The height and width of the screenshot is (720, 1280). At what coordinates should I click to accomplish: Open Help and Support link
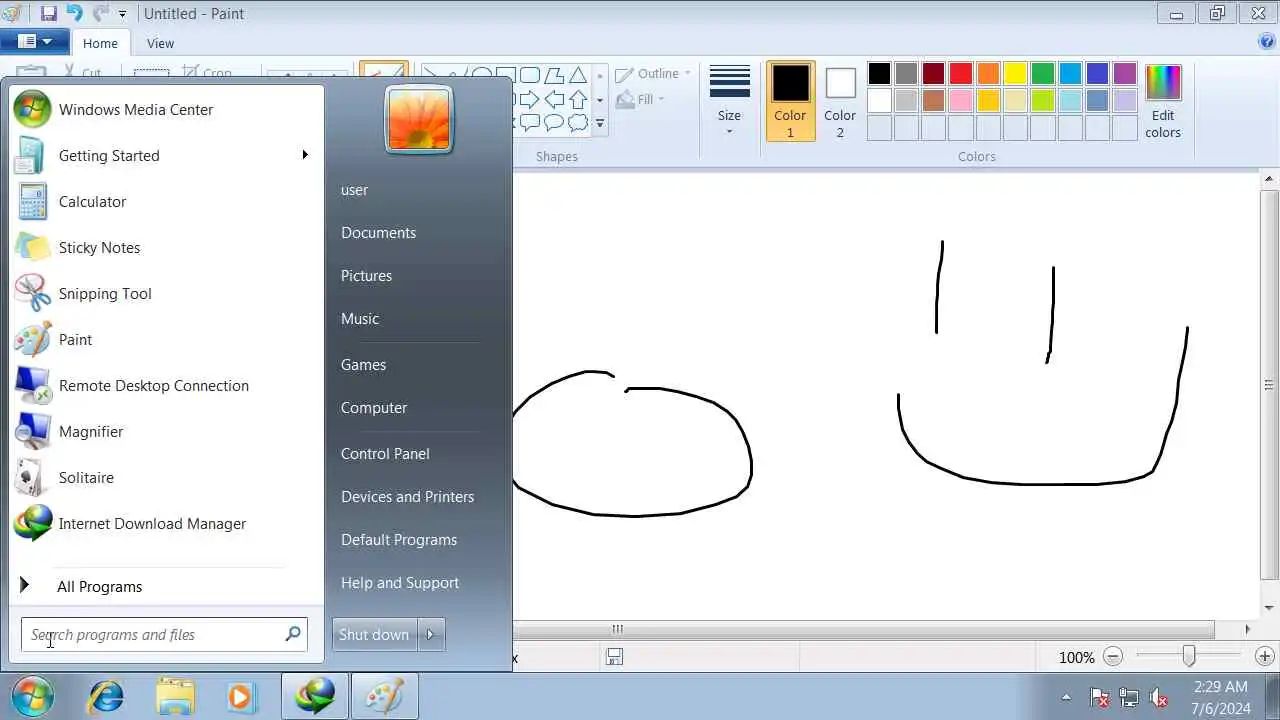point(400,583)
